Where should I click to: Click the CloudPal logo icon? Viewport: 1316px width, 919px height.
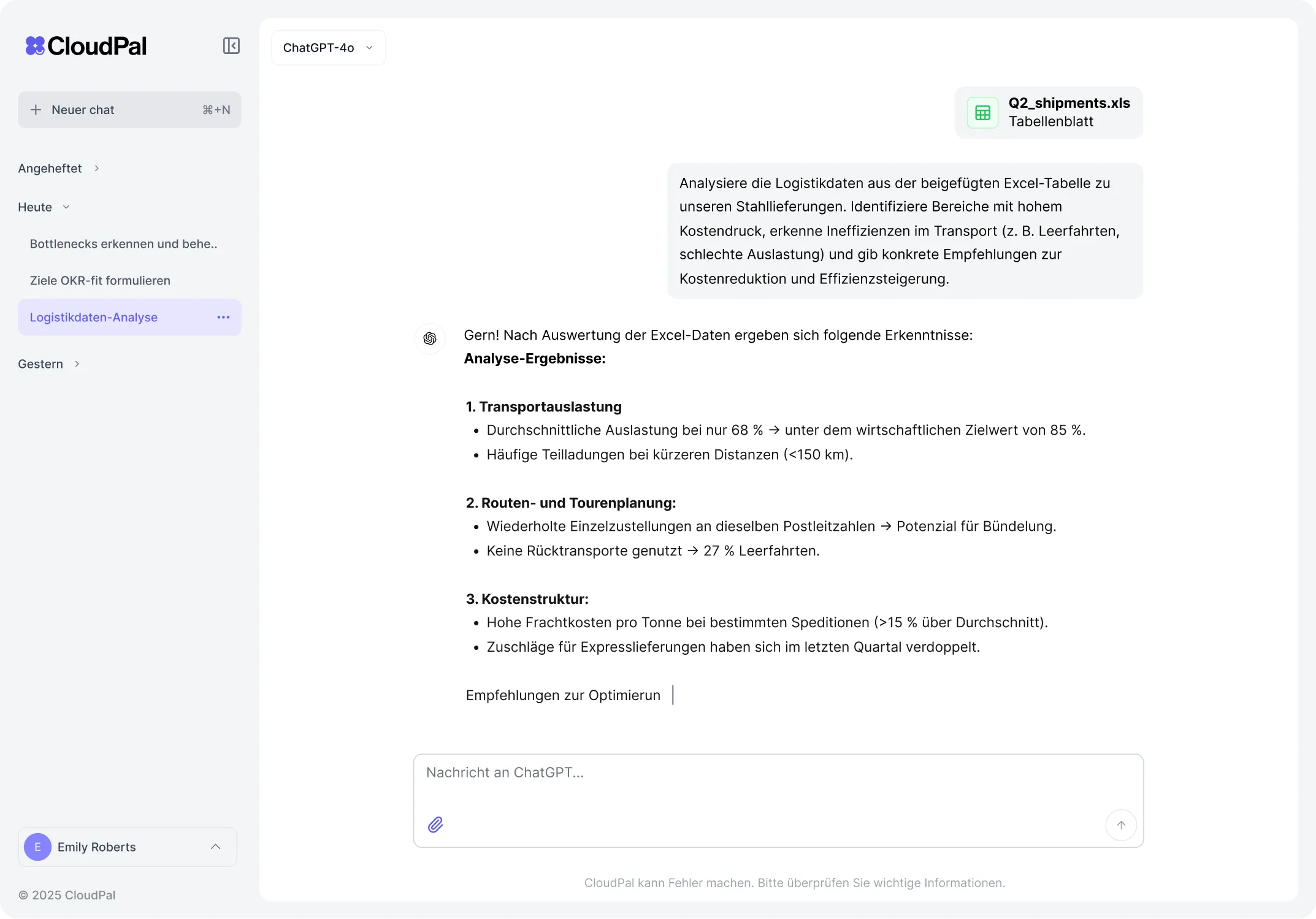pyautogui.click(x=35, y=46)
